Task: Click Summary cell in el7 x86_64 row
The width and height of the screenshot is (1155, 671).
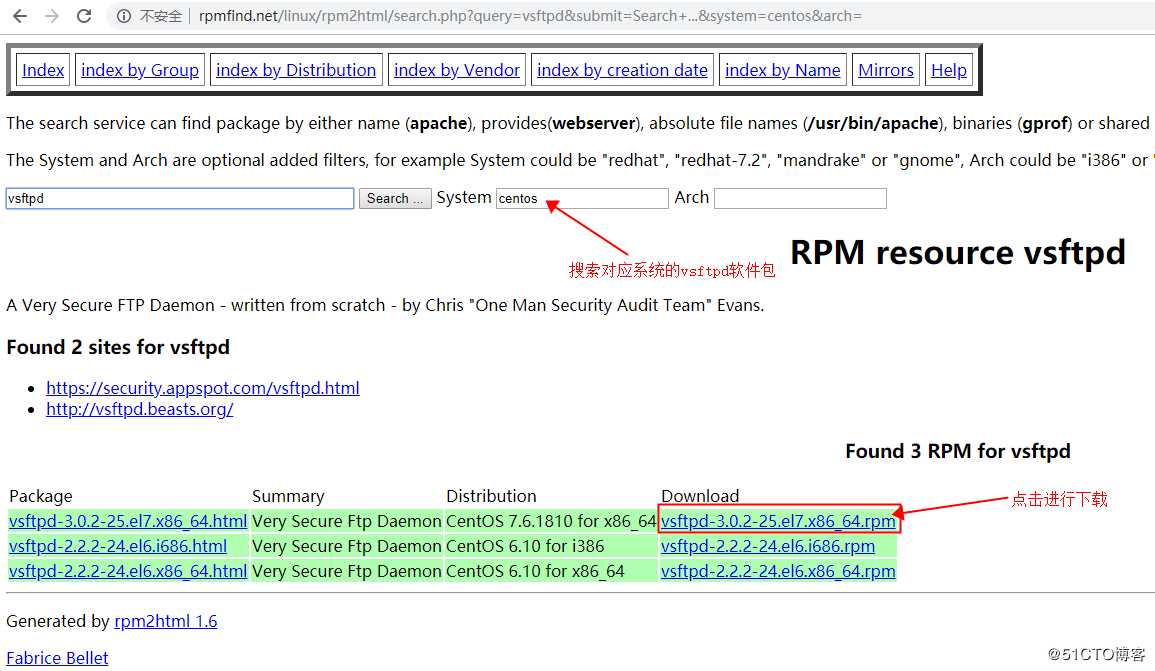Action: (x=346, y=521)
